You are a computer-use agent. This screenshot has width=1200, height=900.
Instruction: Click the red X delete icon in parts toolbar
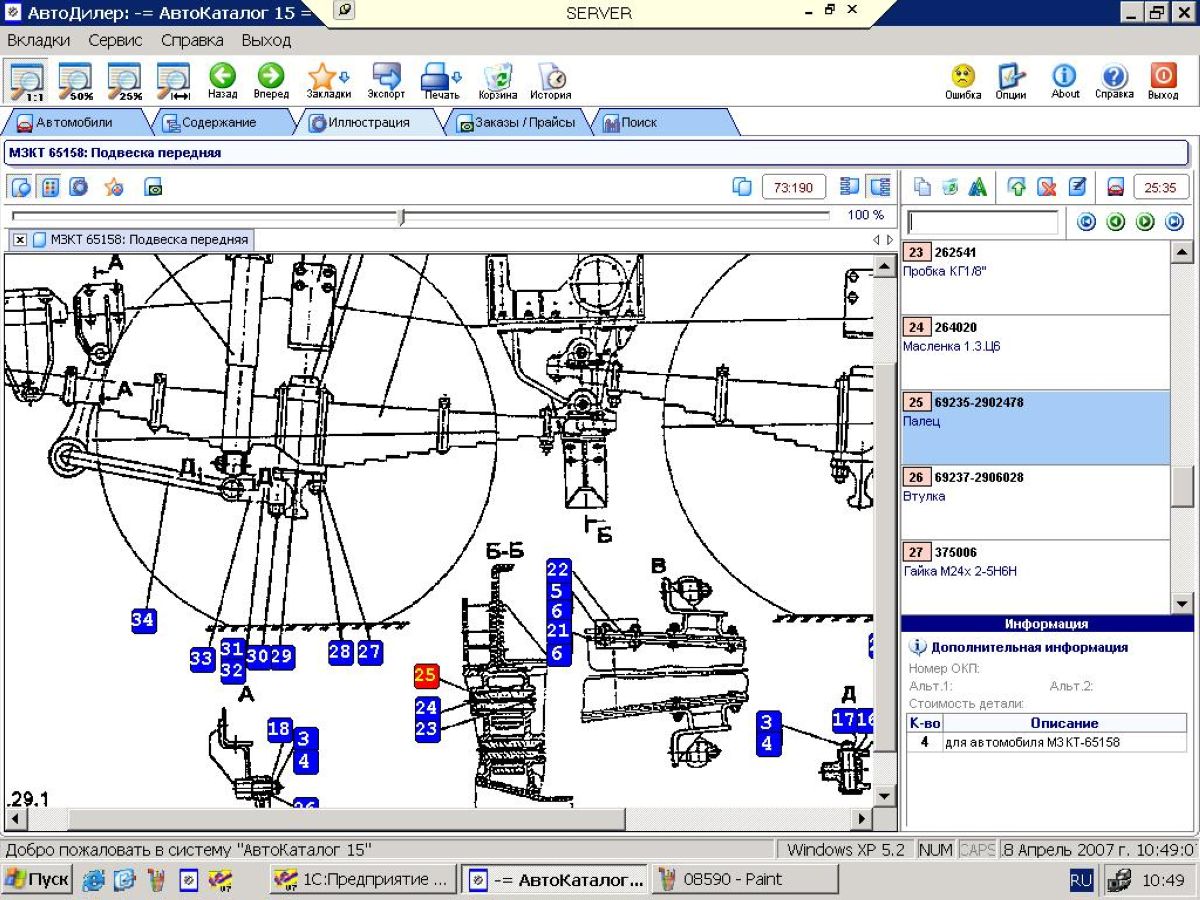1047,187
